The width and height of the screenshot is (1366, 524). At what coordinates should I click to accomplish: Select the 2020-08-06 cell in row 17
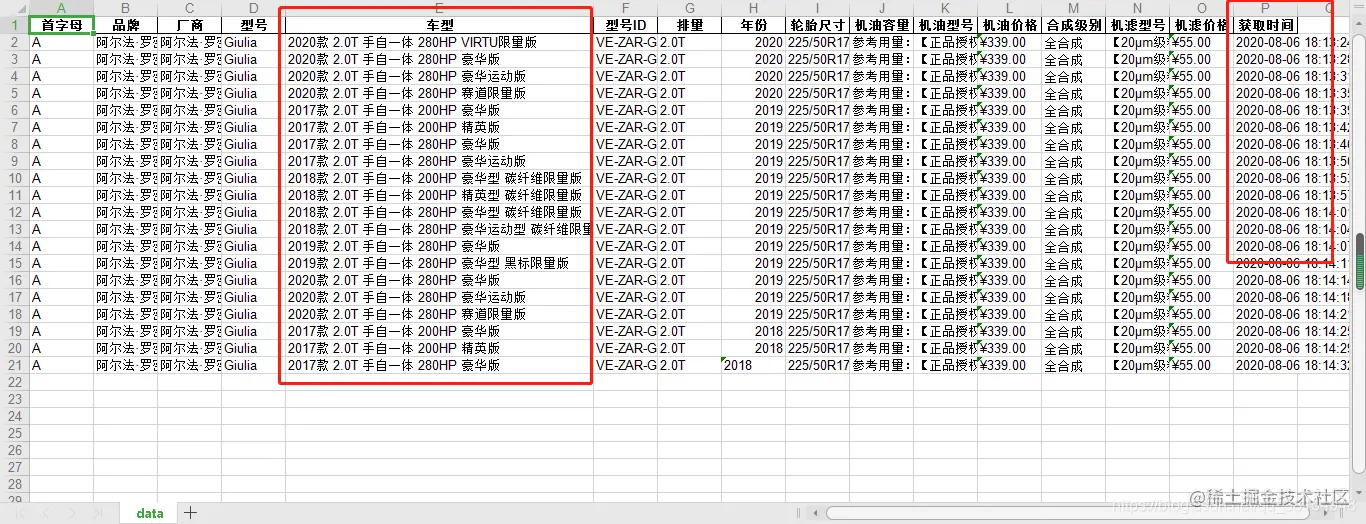pyautogui.click(x=1265, y=297)
